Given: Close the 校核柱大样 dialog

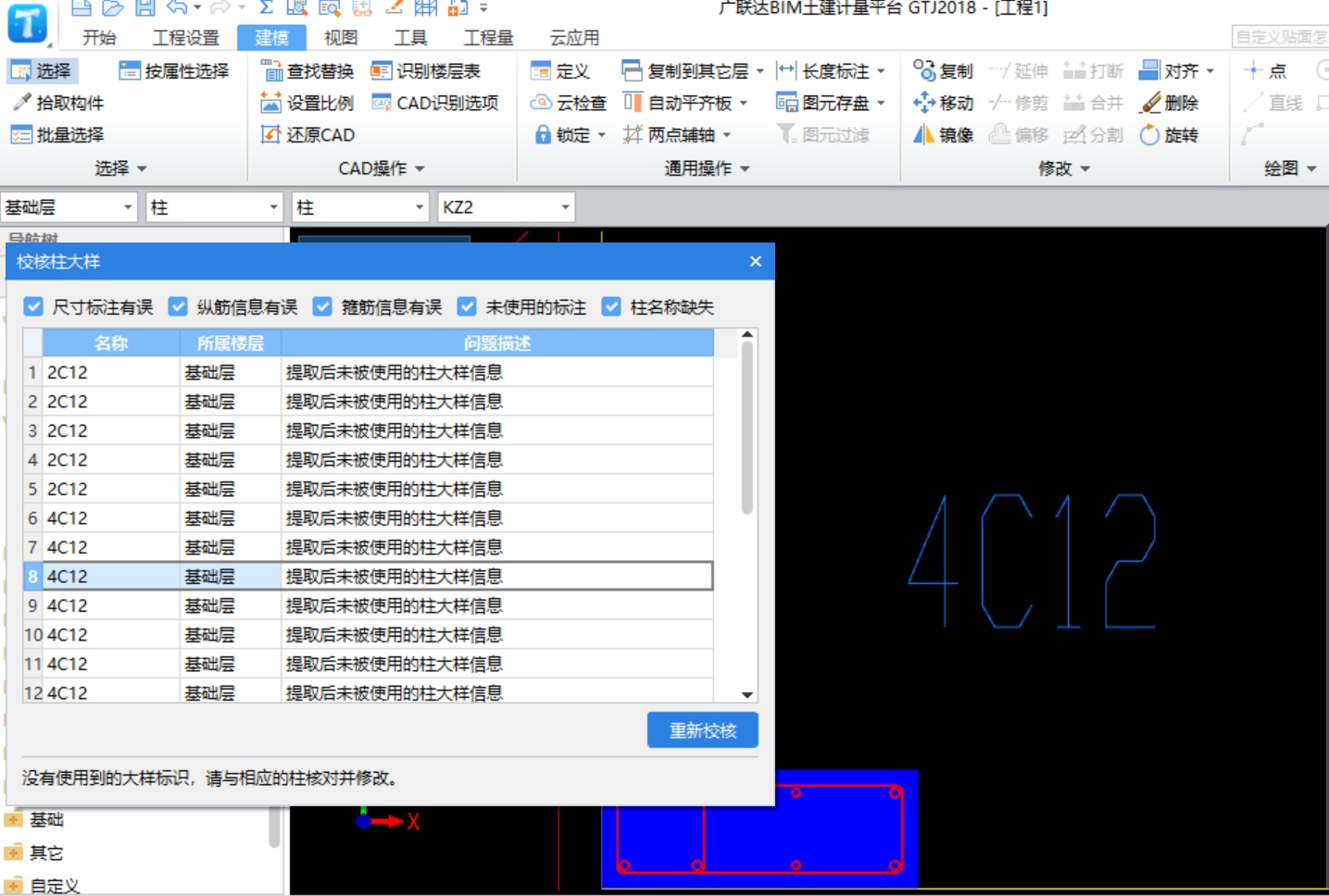Looking at the screenshot, I should point(755,261).
